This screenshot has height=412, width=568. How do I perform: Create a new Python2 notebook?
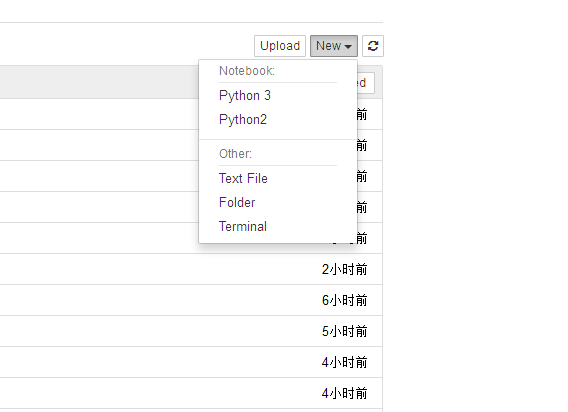point(243,120)
